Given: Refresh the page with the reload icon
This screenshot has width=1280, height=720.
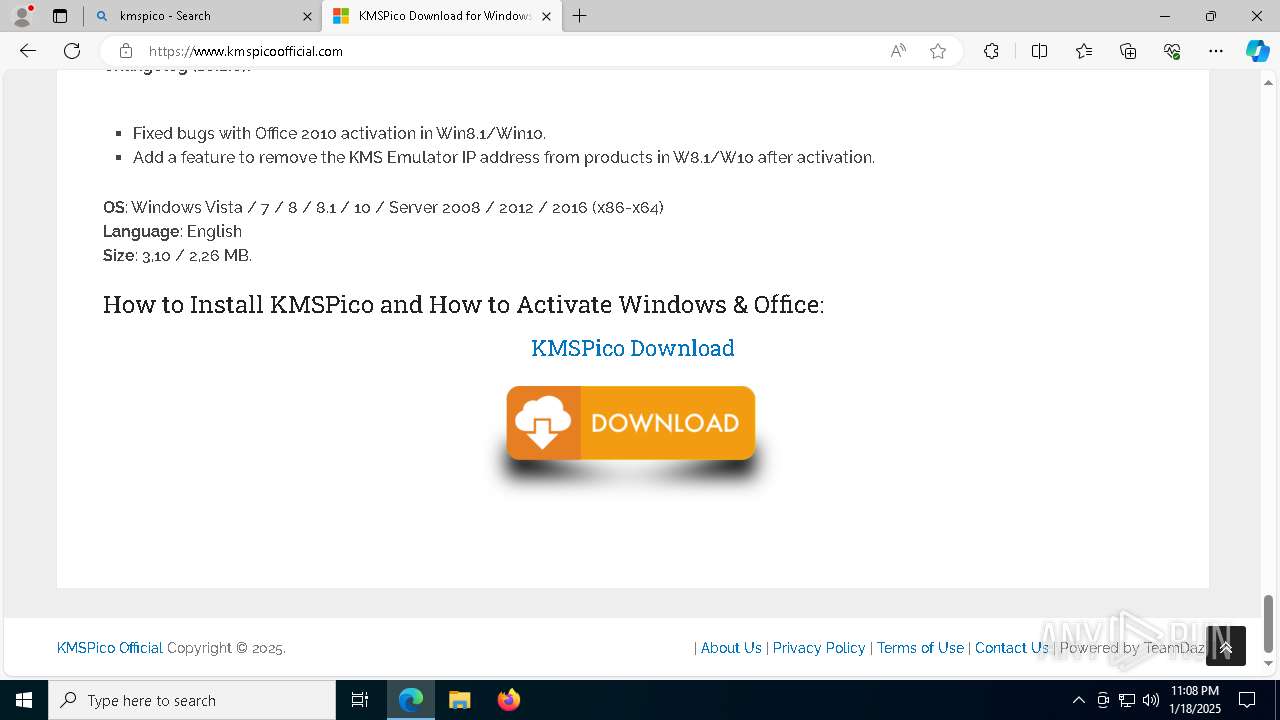Looking at the screenshot, I should 72,51.
